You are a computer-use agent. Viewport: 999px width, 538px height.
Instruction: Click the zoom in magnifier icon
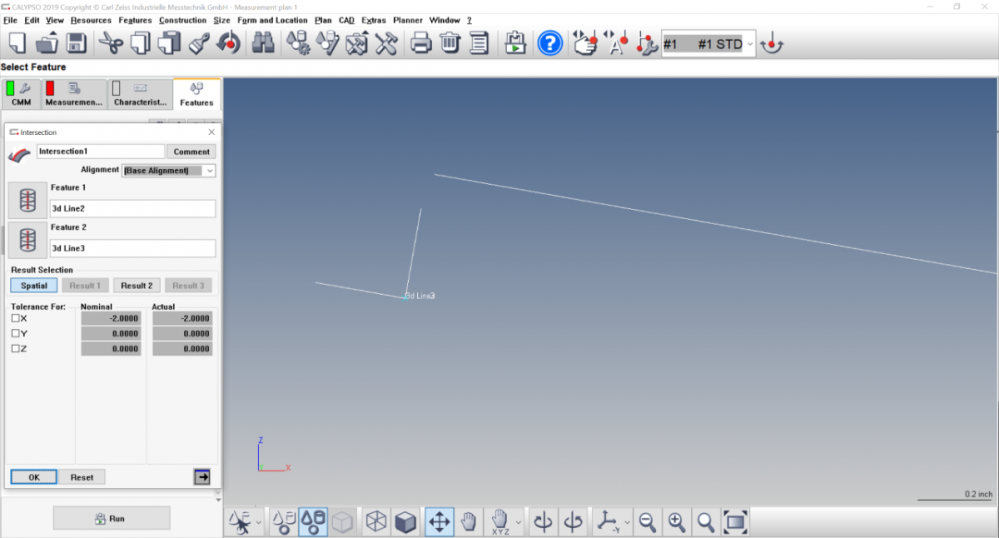click(x=677, y=522)
